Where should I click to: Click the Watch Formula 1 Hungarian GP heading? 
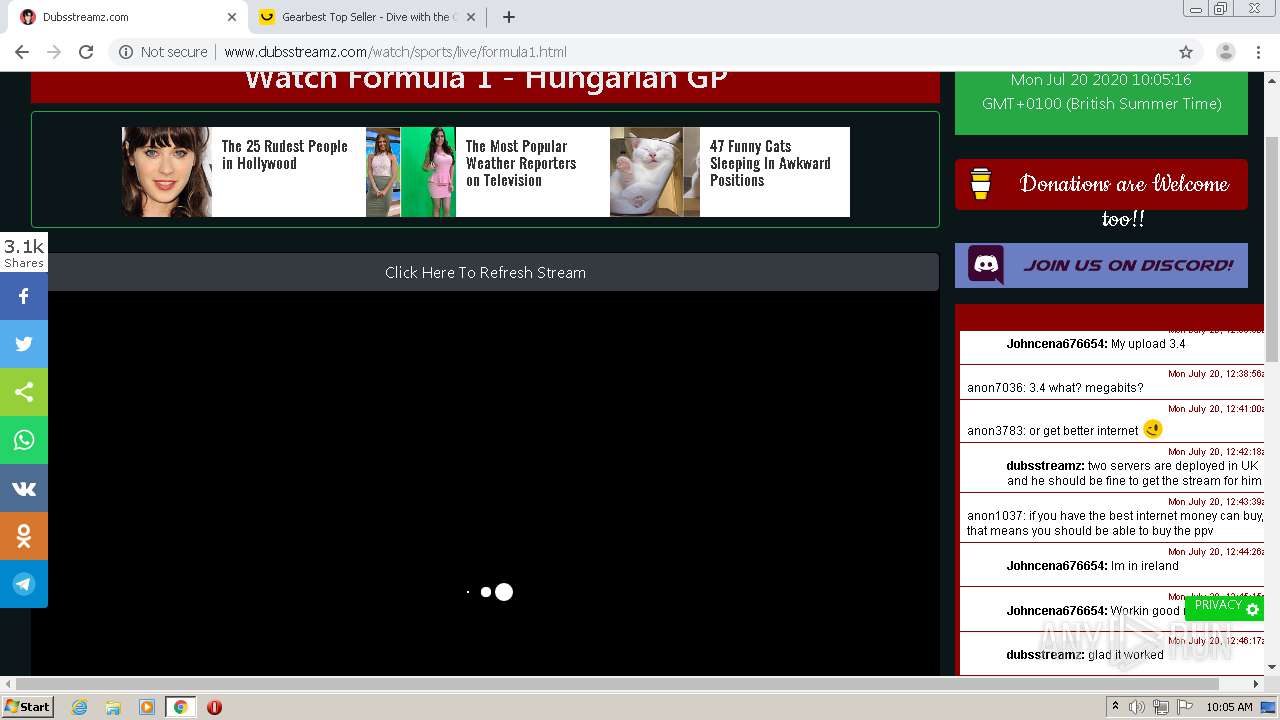coord(485,80)
